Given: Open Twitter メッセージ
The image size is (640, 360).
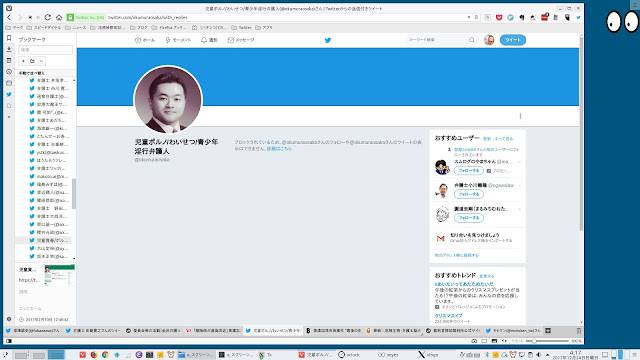Looking at the screenshot, I should [x=241, y=40].
